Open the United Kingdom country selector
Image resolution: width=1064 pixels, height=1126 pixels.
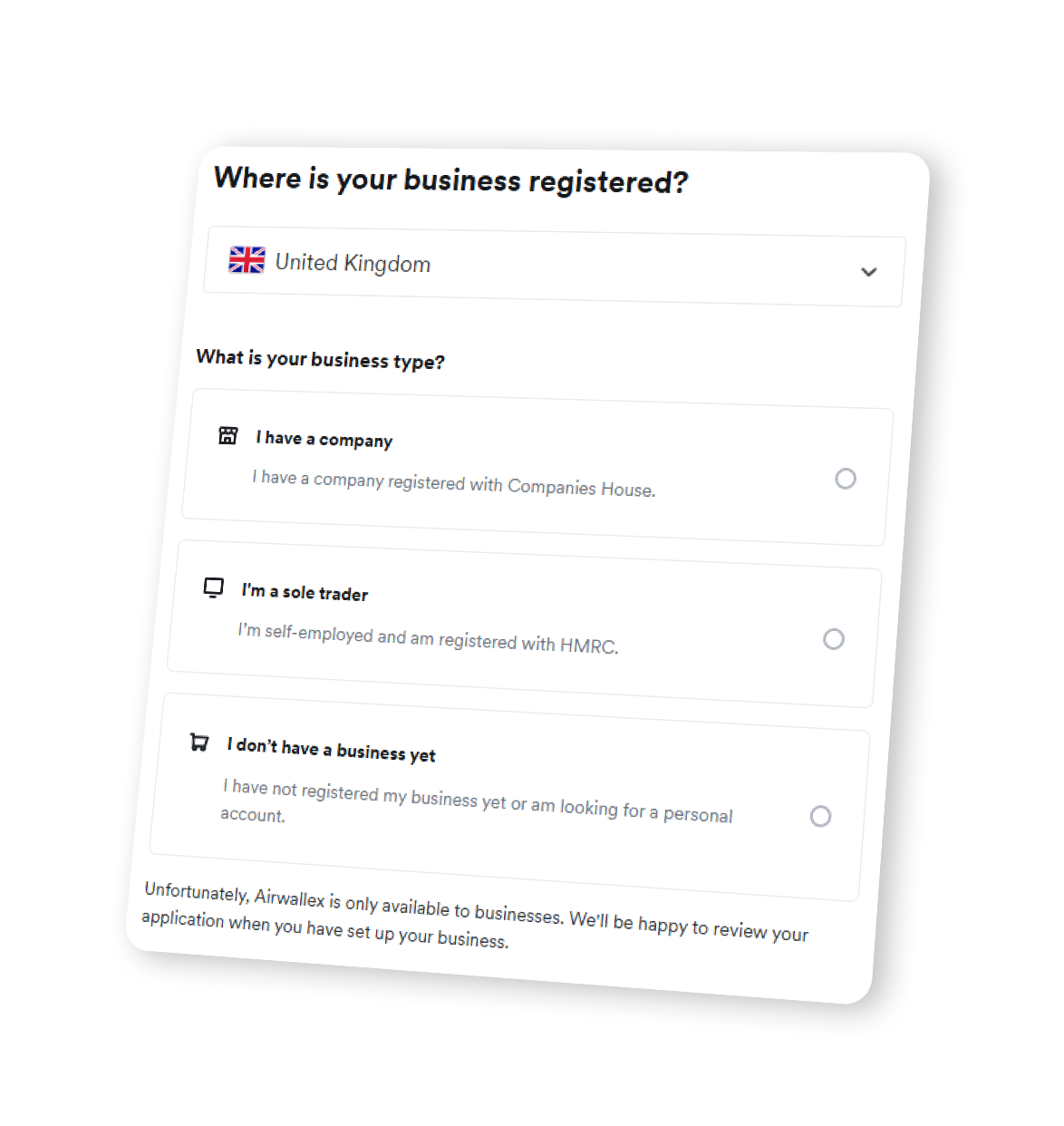click(x=555, y=267)
